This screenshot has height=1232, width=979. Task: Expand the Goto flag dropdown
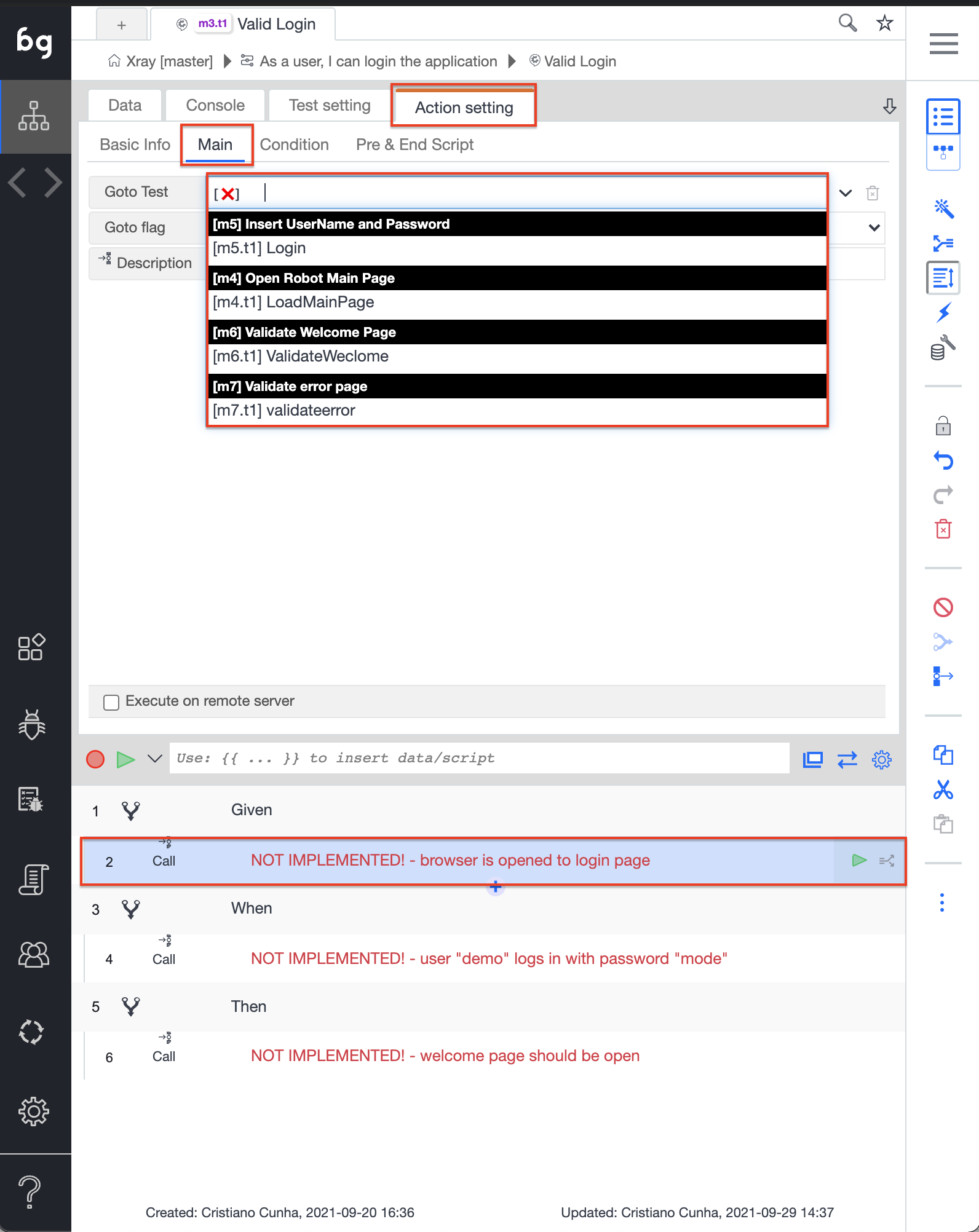tap(874, 227)
